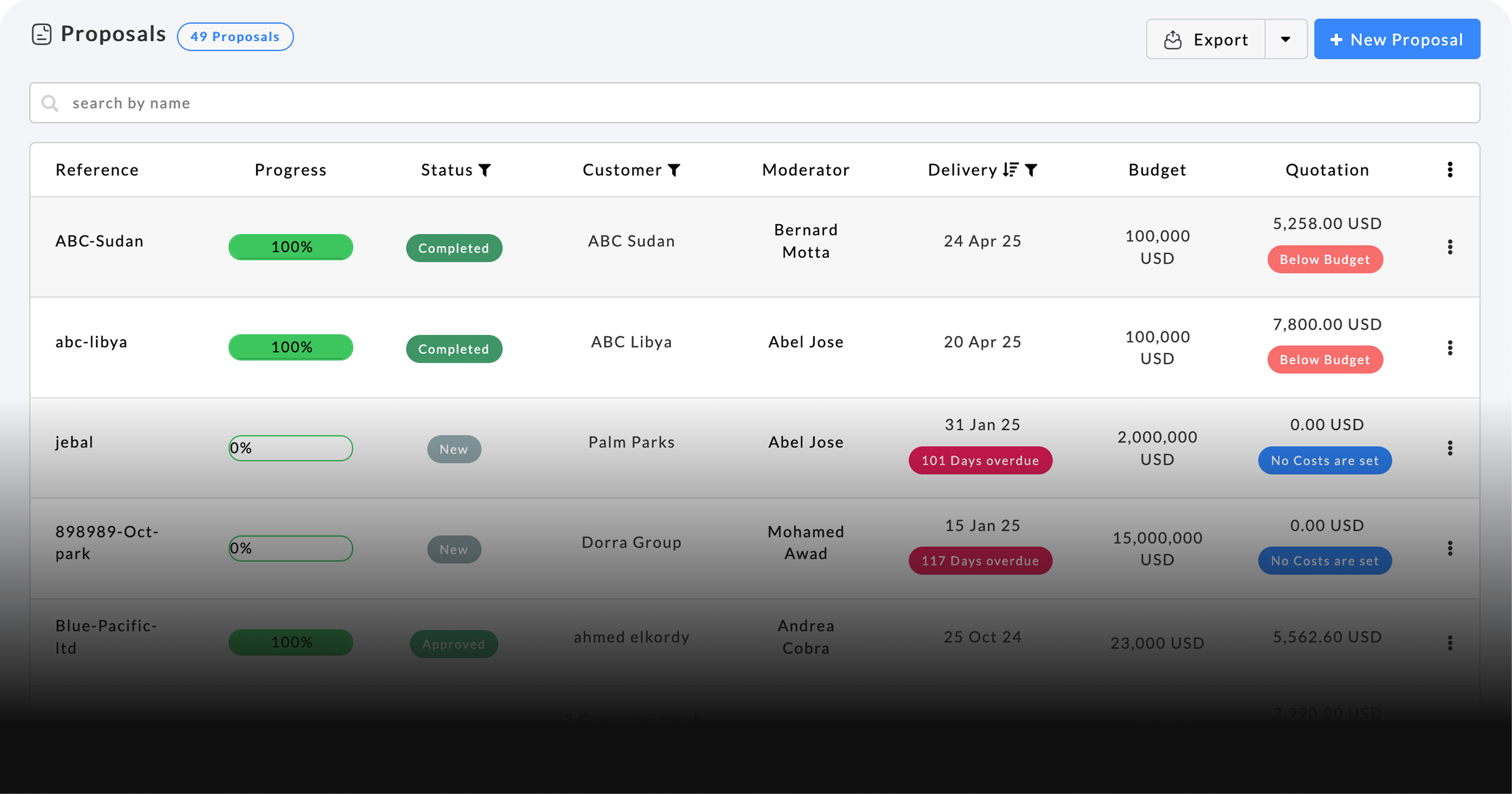Click the Reference column header
1512x794 pixels.
pyautogui.click(x=97, y=170)
